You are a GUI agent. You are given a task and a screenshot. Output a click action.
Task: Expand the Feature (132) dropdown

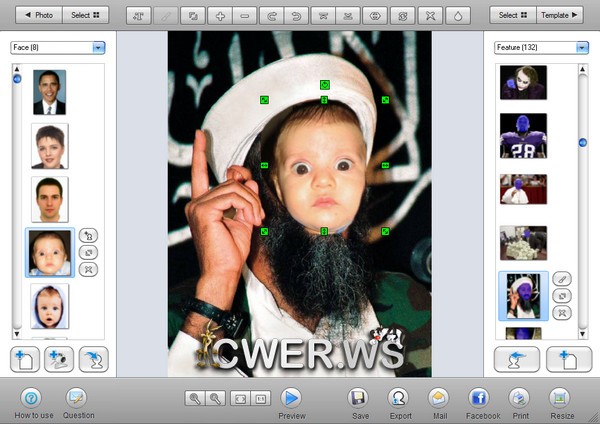point(582,47)
